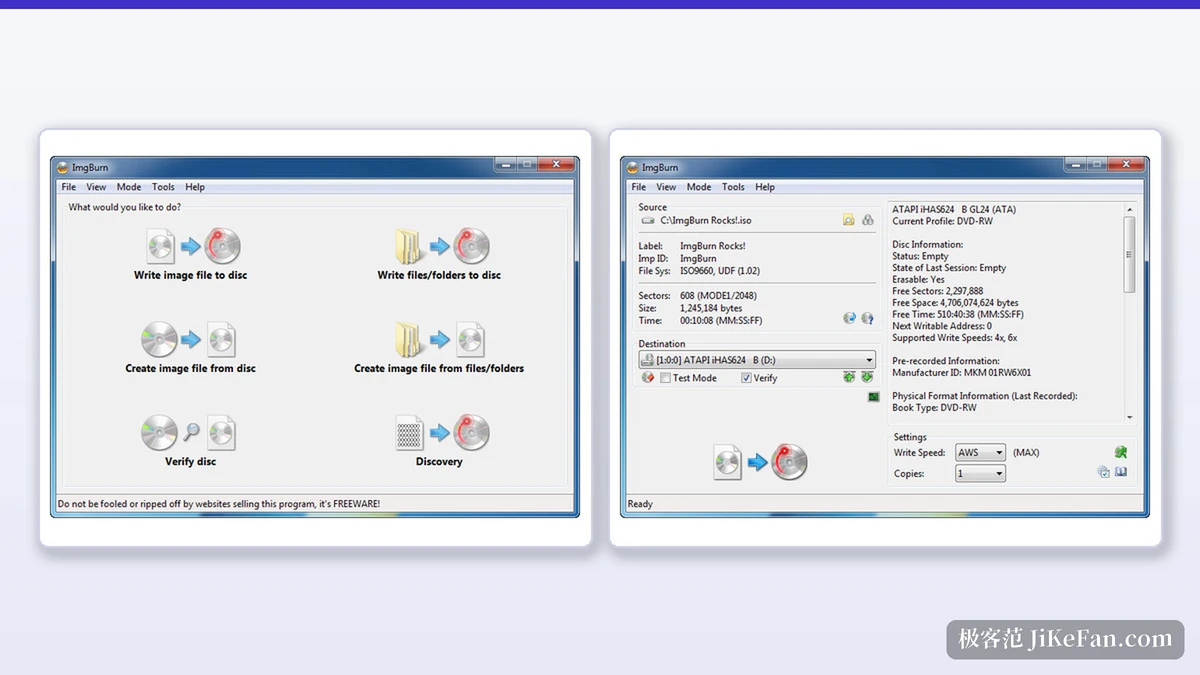Click the binoculars search icon in Source
The height and width of the screenshot is (675, 1200).
tap(867, 220)
